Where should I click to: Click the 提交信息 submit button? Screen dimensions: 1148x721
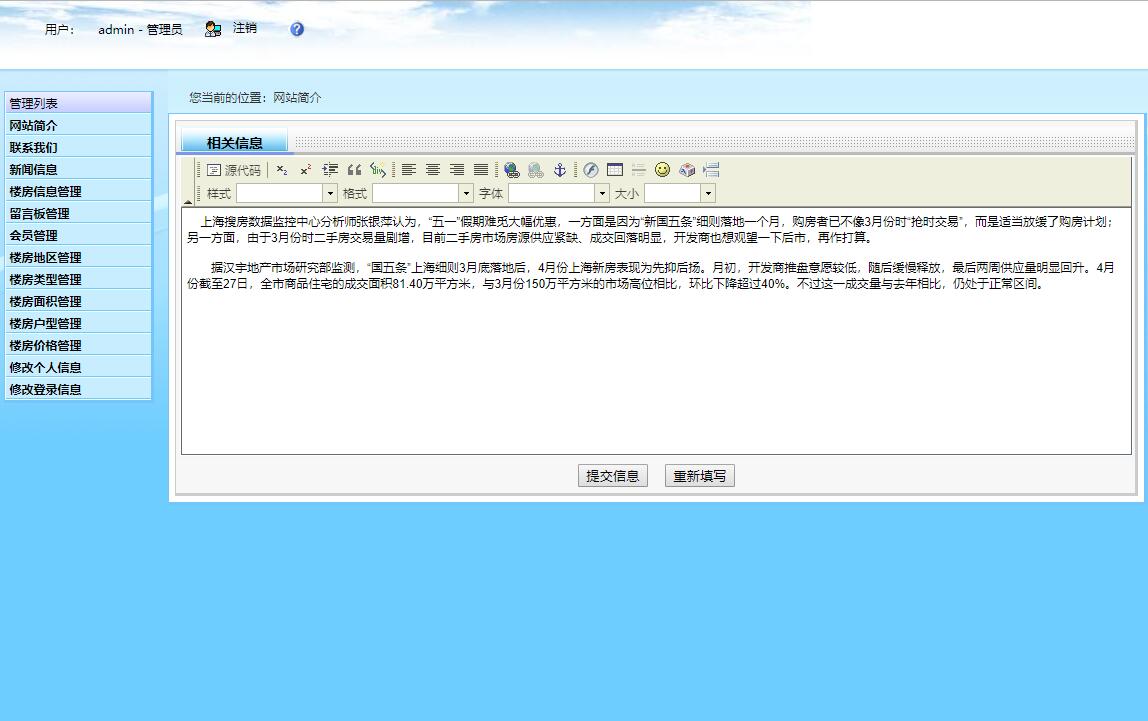click(x=612, y=475)
